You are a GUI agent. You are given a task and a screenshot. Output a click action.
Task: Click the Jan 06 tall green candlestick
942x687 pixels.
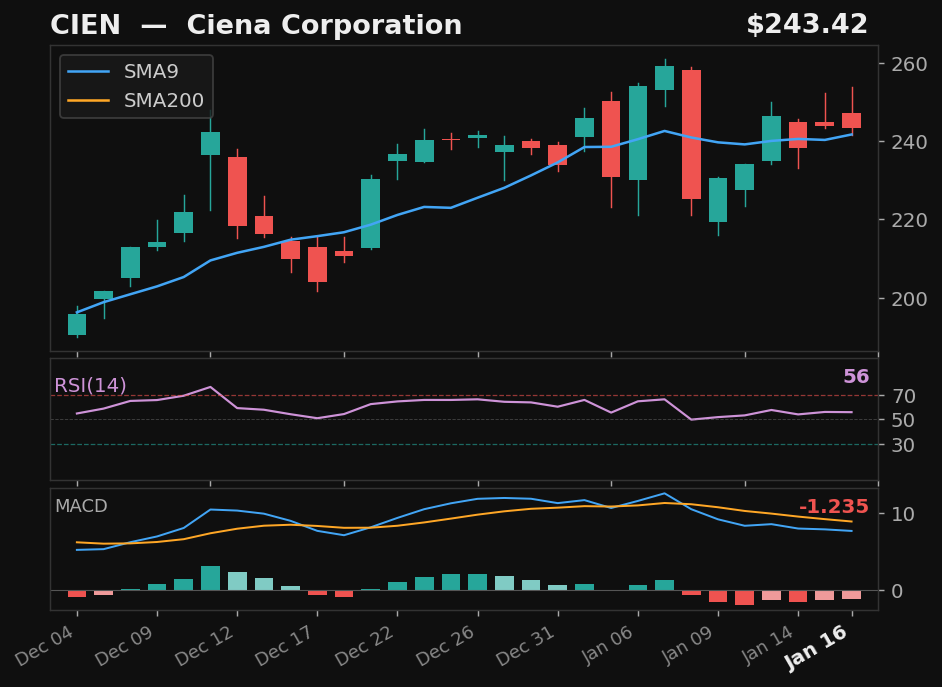click(638, 133)
